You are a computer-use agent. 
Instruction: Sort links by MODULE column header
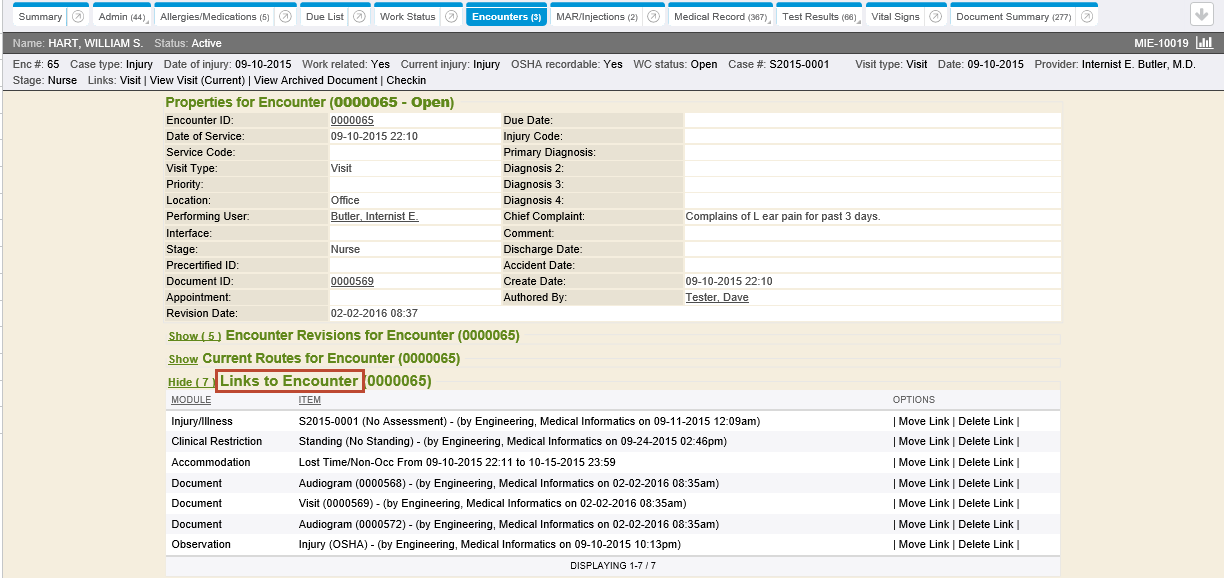(191, 400)
